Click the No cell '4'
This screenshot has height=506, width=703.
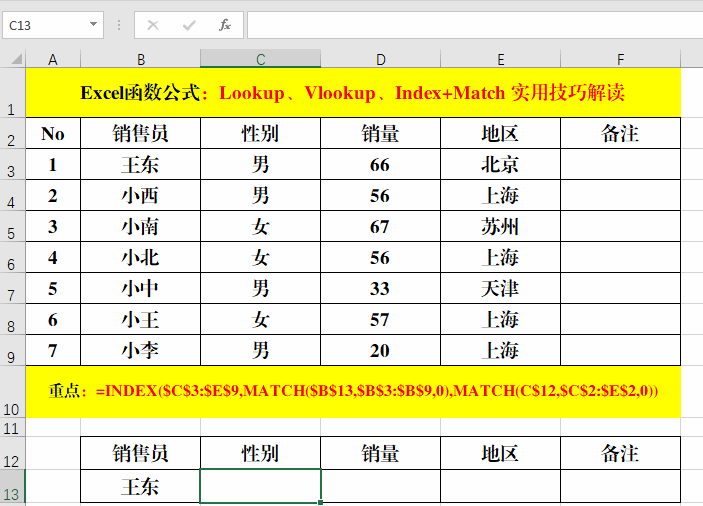(x=53, y=257)
